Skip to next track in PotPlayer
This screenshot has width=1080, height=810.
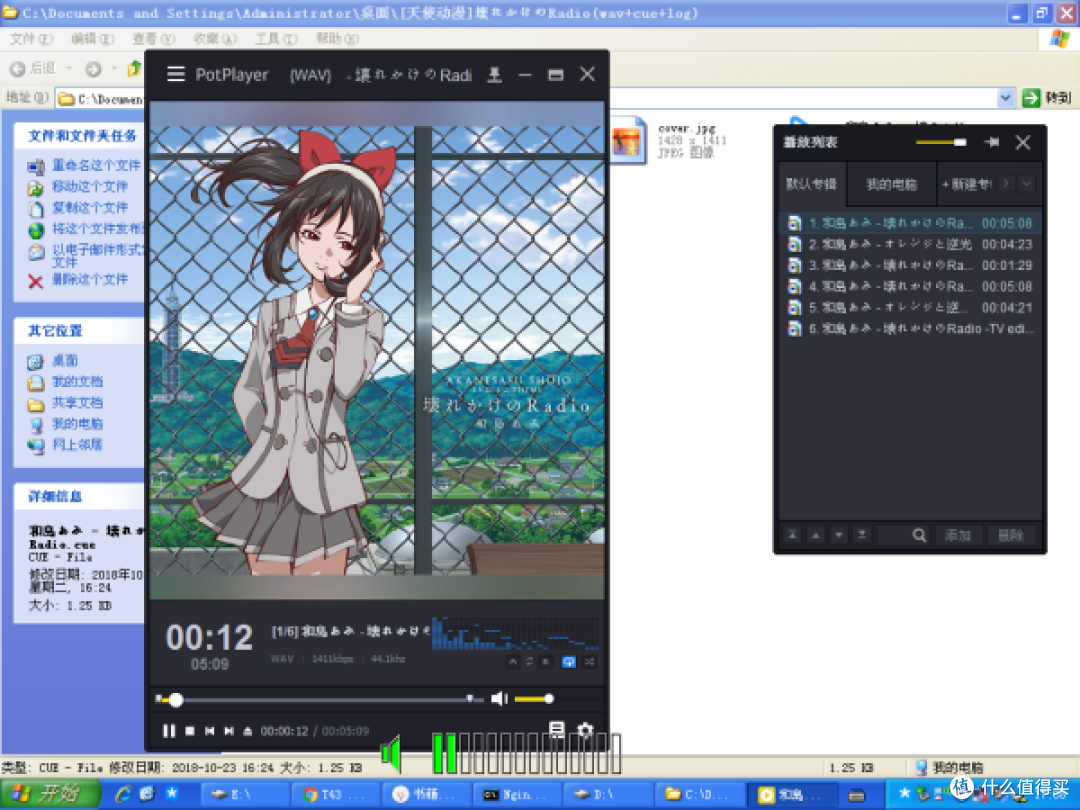coord(229,731)
